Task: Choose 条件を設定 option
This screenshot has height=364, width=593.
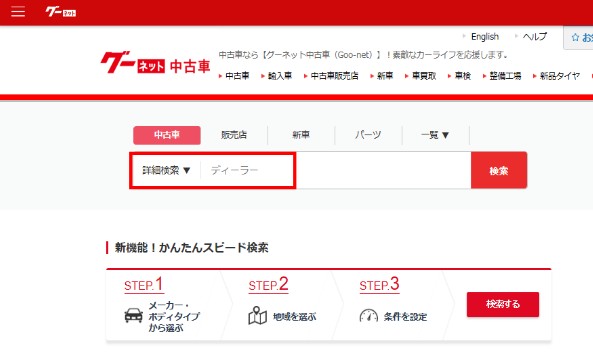Action: pos(405,317)
